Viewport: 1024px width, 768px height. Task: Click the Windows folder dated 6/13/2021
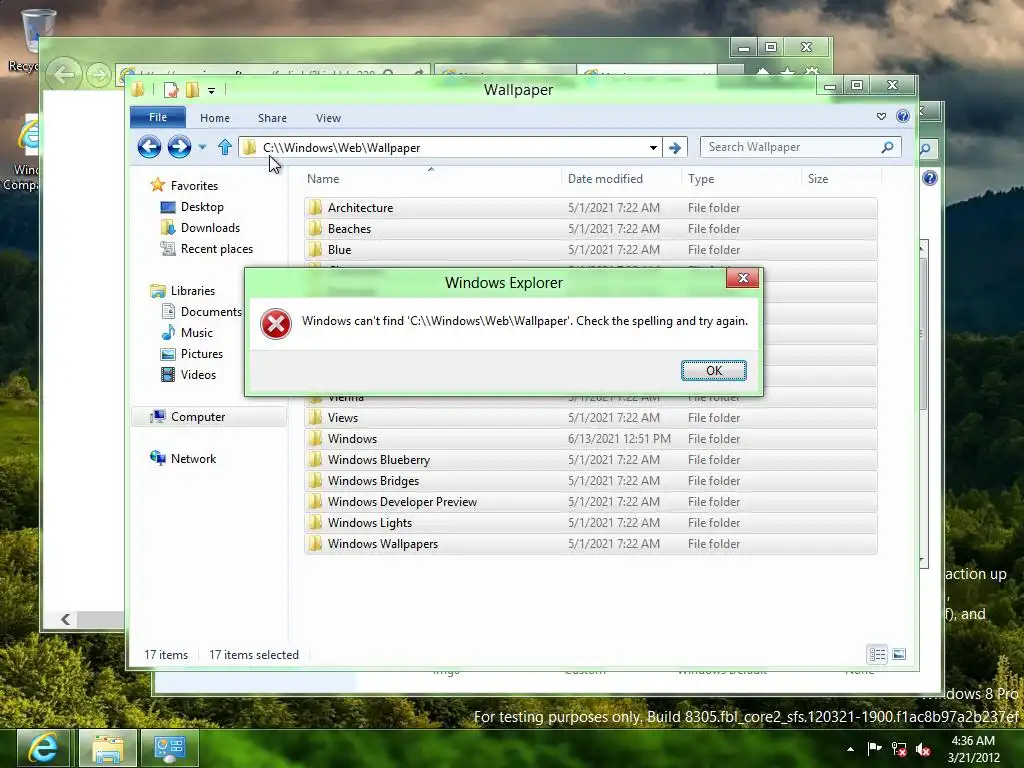click(x=590, y=438)
